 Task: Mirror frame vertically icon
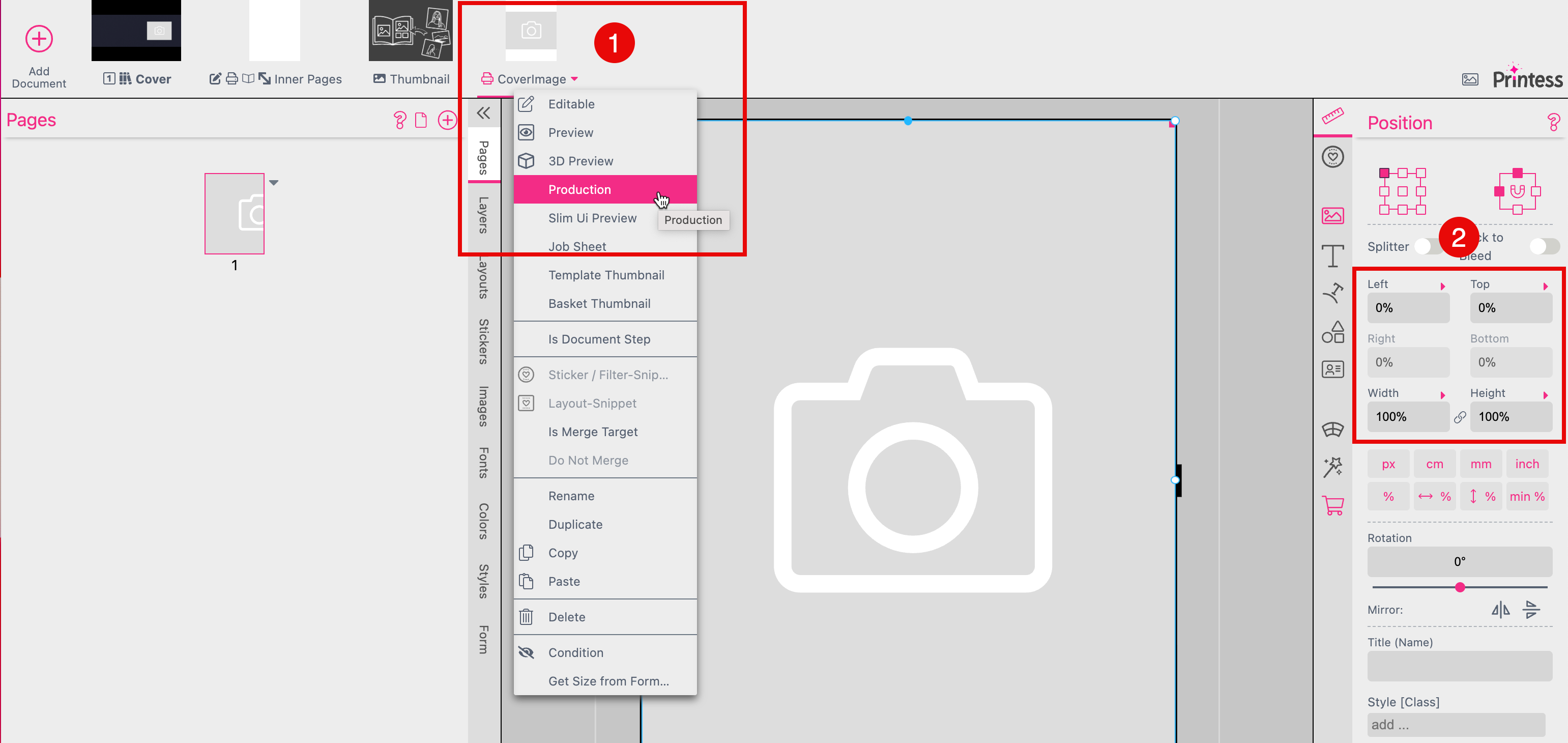(1531, 610)
